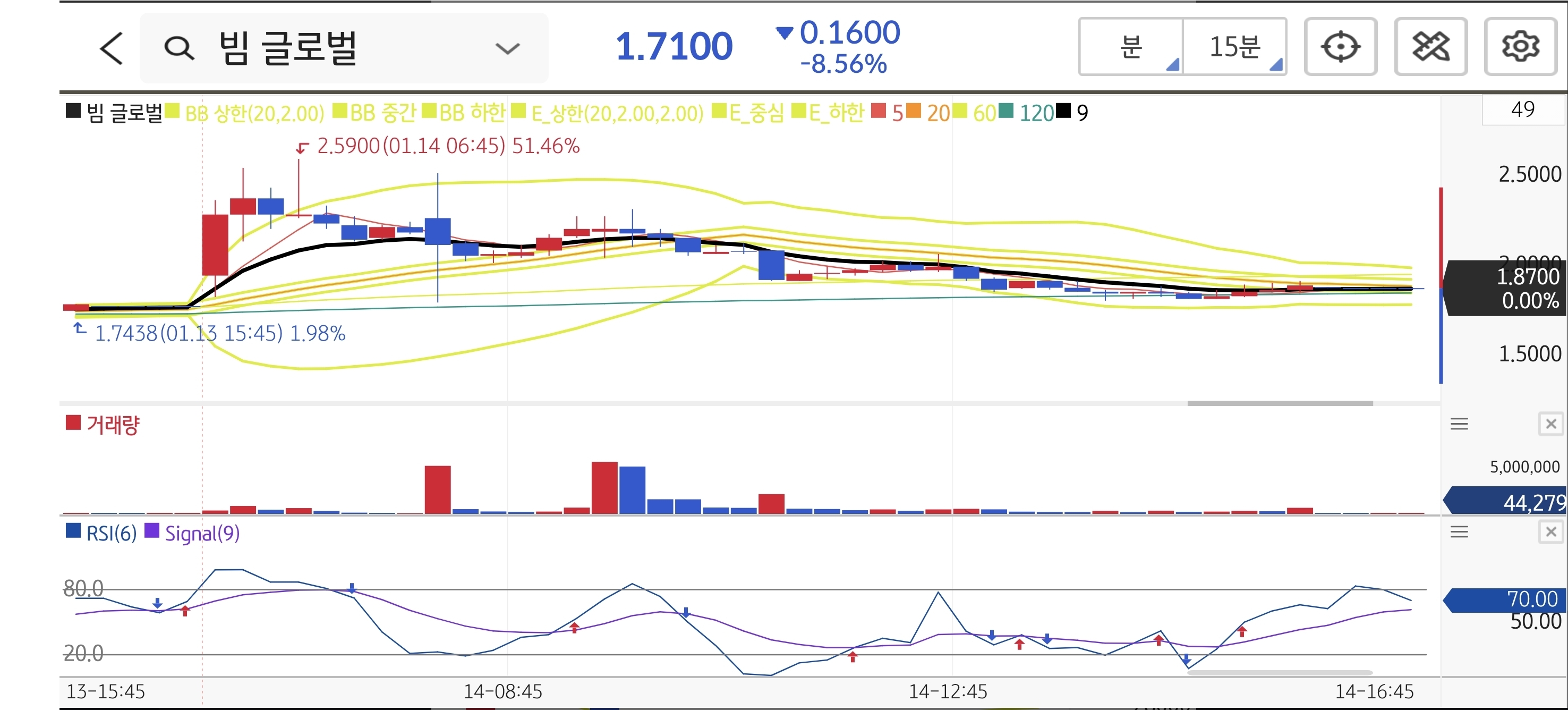The width and height of the screenshot is (1568, 710).
Task: Tap the back arrow icon
Action: (x=112, y=48)
